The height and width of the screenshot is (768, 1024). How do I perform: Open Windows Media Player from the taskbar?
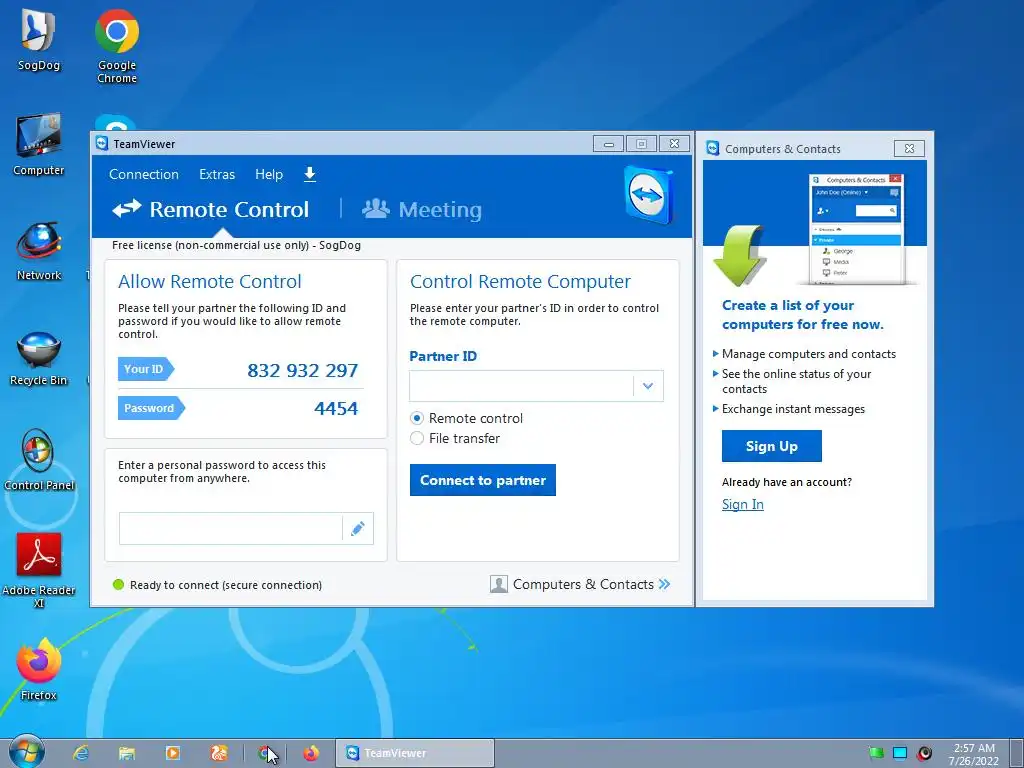click(173, 753)
